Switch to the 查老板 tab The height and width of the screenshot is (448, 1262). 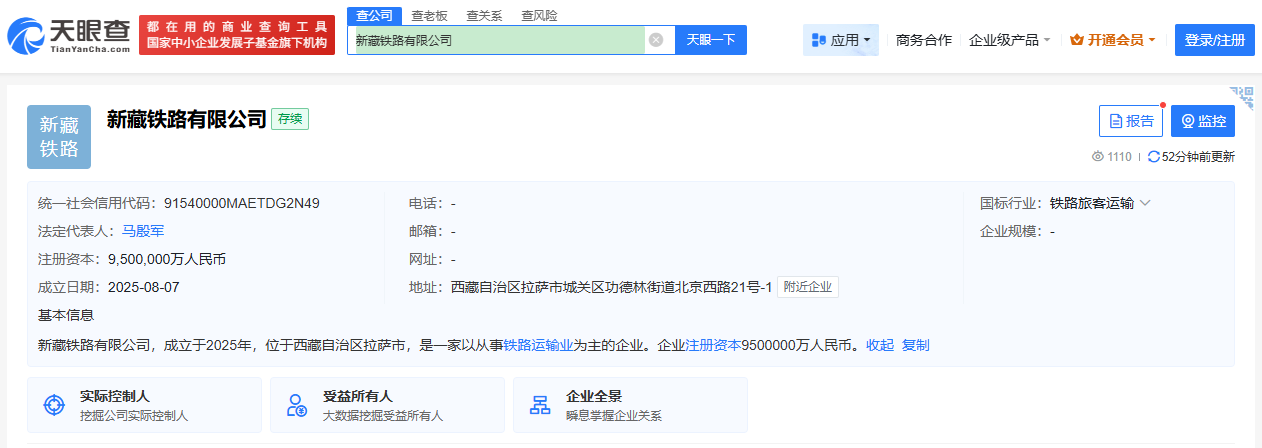(x=430, y=15)
